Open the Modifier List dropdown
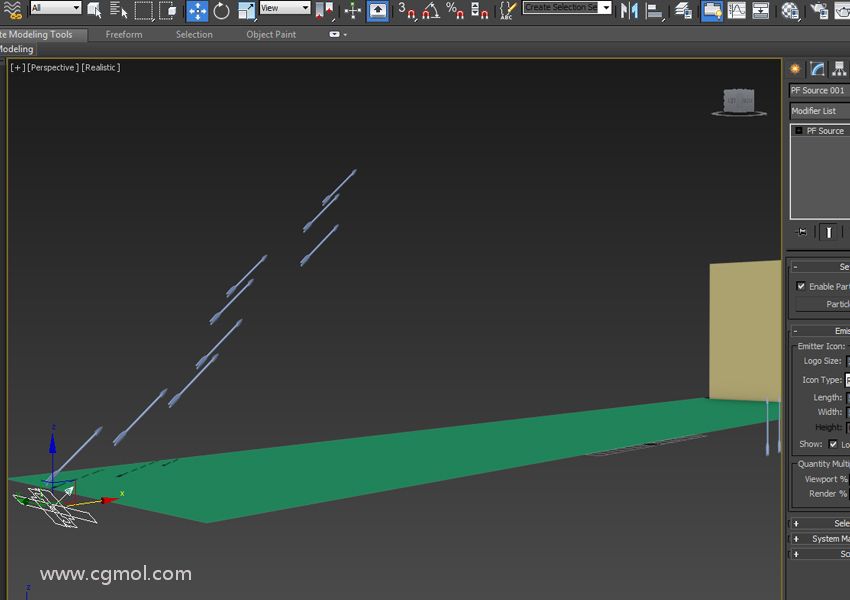The height and width of the screenshot is (600, 850). (820, 111)
